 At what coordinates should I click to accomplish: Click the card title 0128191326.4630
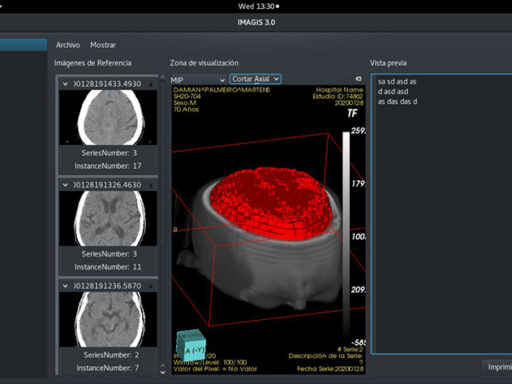pos(107,185)
